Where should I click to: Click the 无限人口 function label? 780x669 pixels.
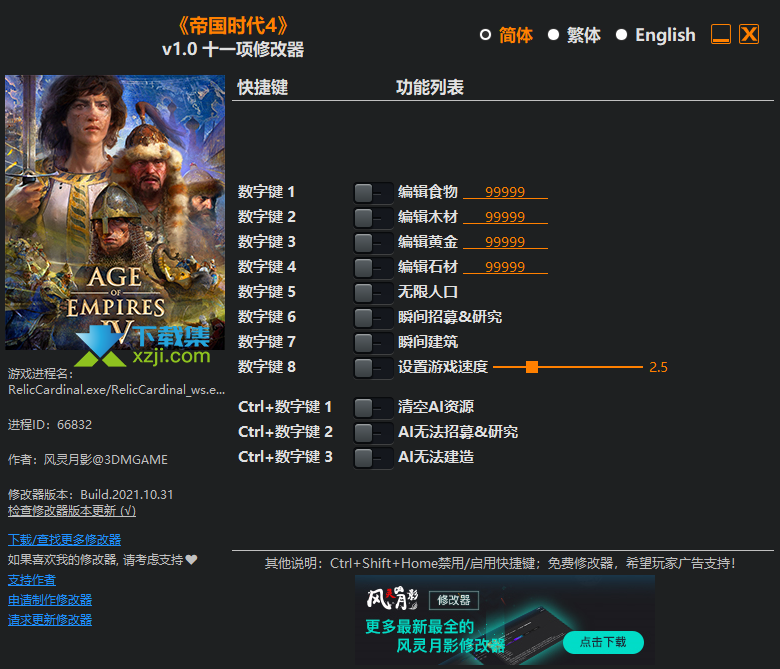[x=428, y=291]
